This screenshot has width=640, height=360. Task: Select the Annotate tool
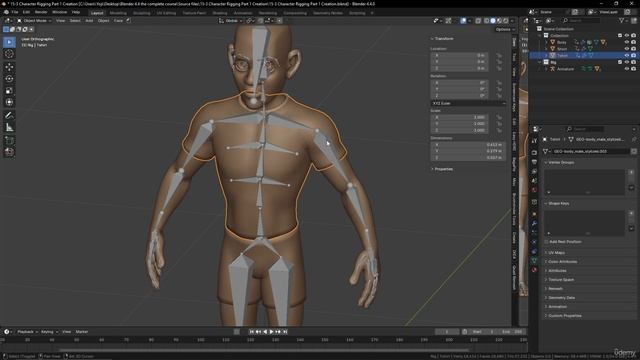pos(9,116)
